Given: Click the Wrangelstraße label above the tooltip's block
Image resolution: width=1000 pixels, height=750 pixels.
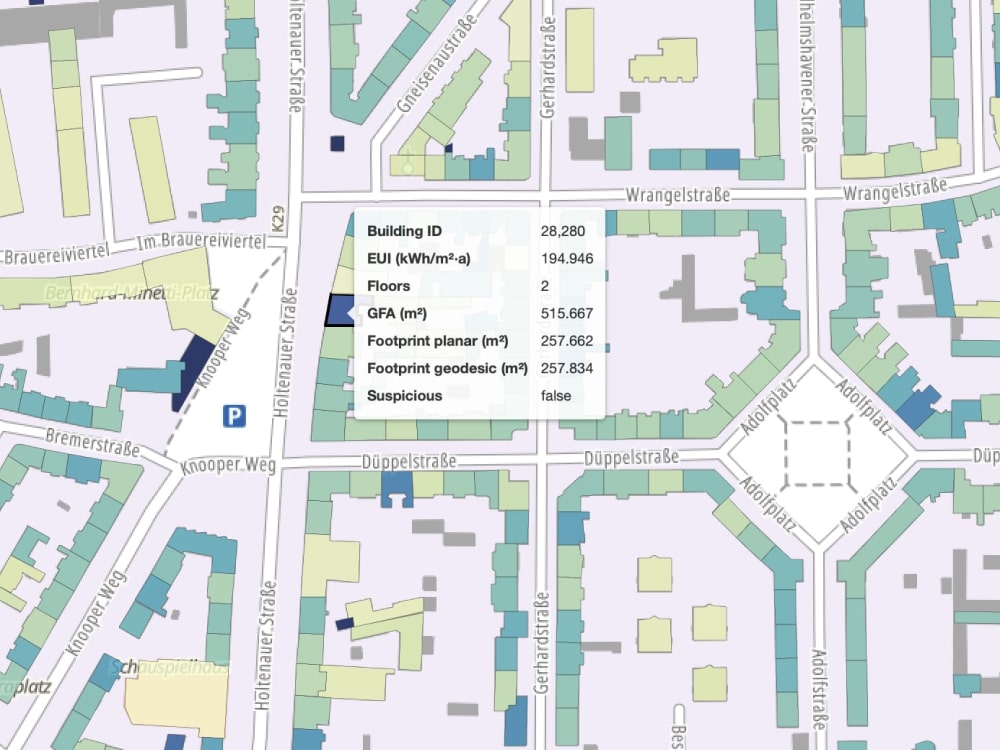Looking at the screenshot, I should pos(677,195).
